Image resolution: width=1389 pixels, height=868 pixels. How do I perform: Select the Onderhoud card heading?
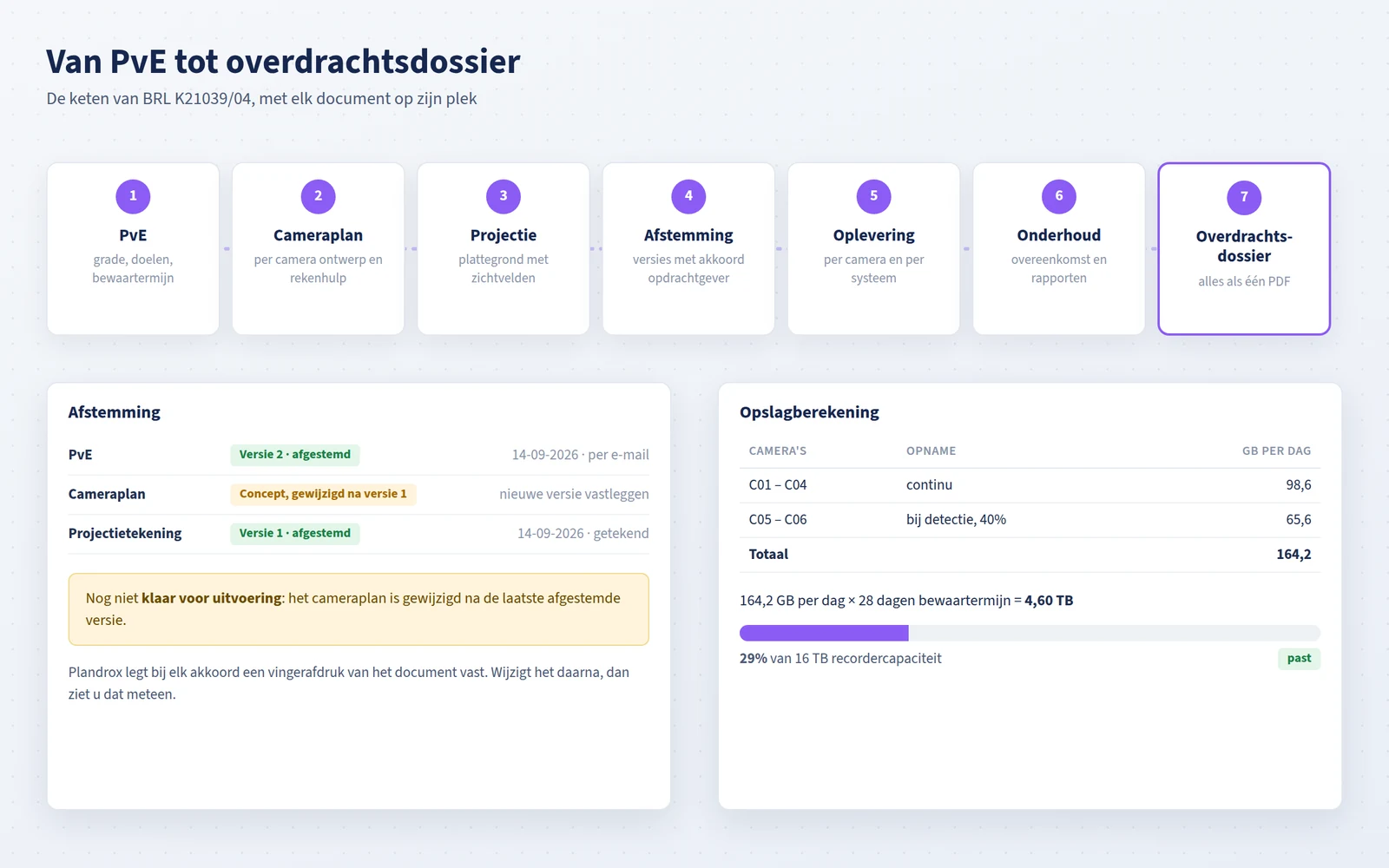(x=1059, y=235)
